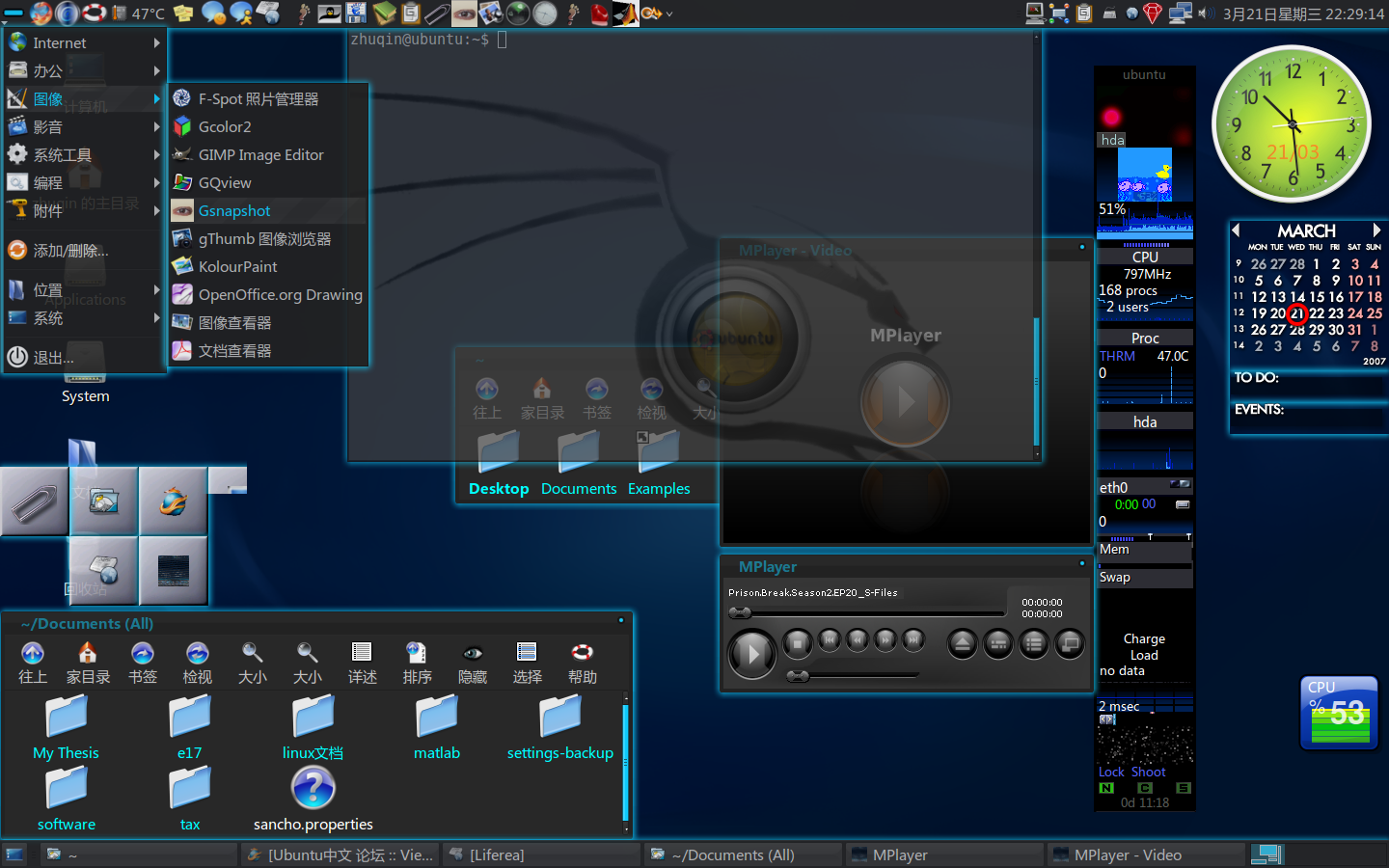The width and height of the screenshot is (1389, 868).
Task: Select the My Thesis folder
Action: (x=66, y=728)
